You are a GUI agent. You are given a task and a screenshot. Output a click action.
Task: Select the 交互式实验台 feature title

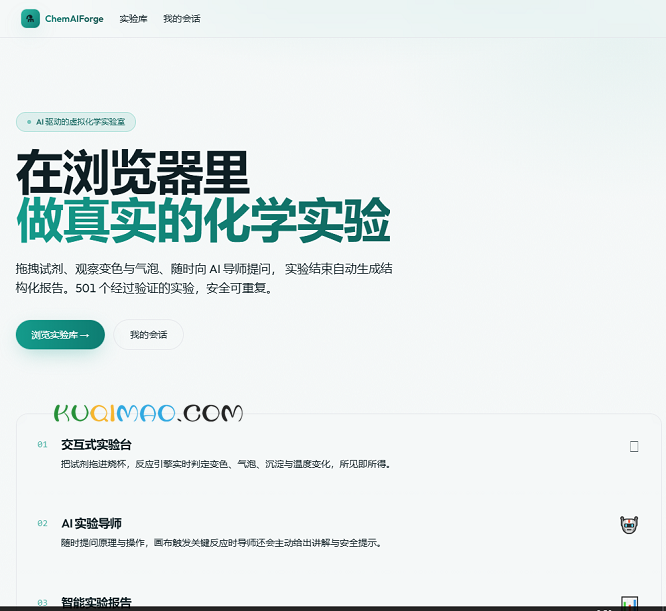96,445
